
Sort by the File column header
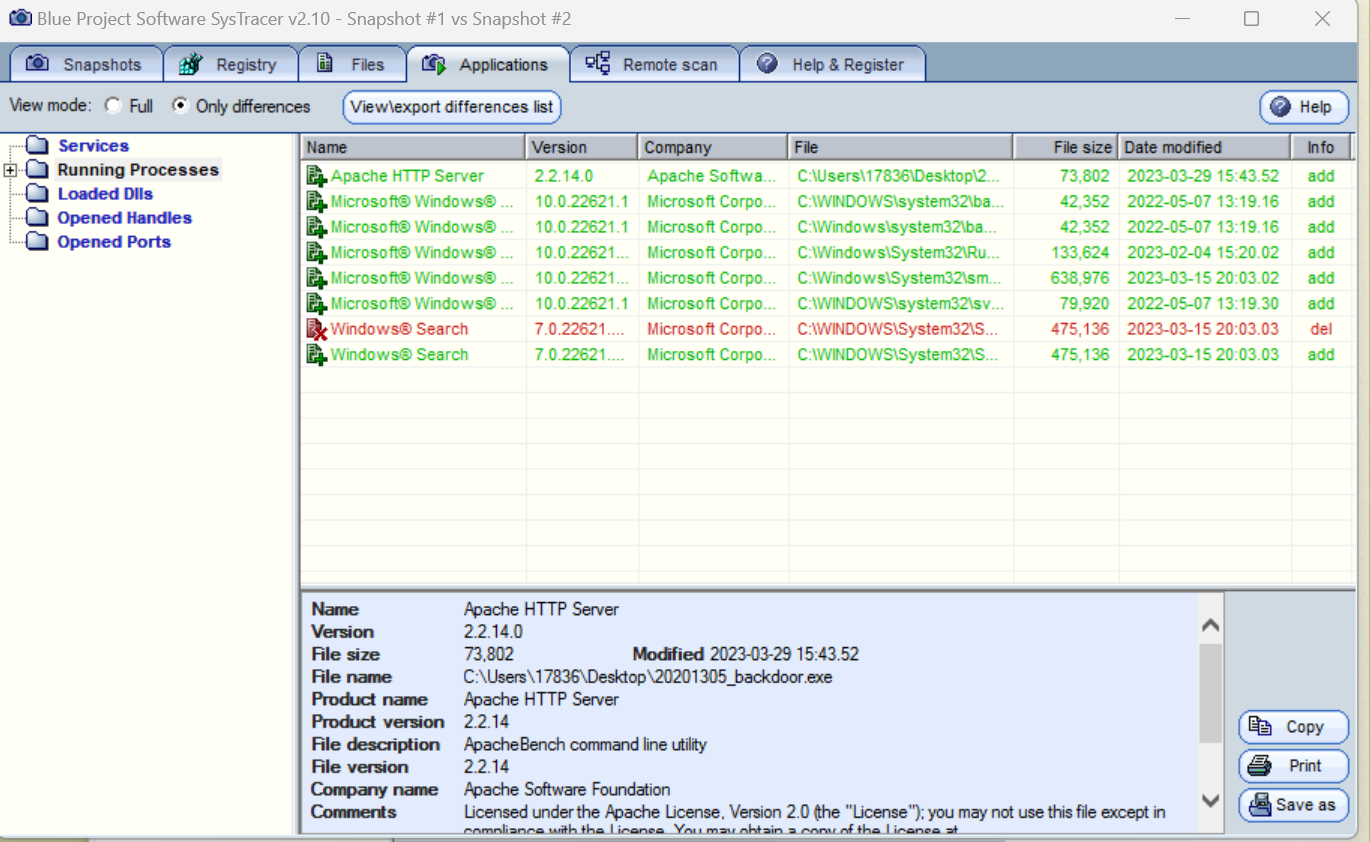pos(901,147)
